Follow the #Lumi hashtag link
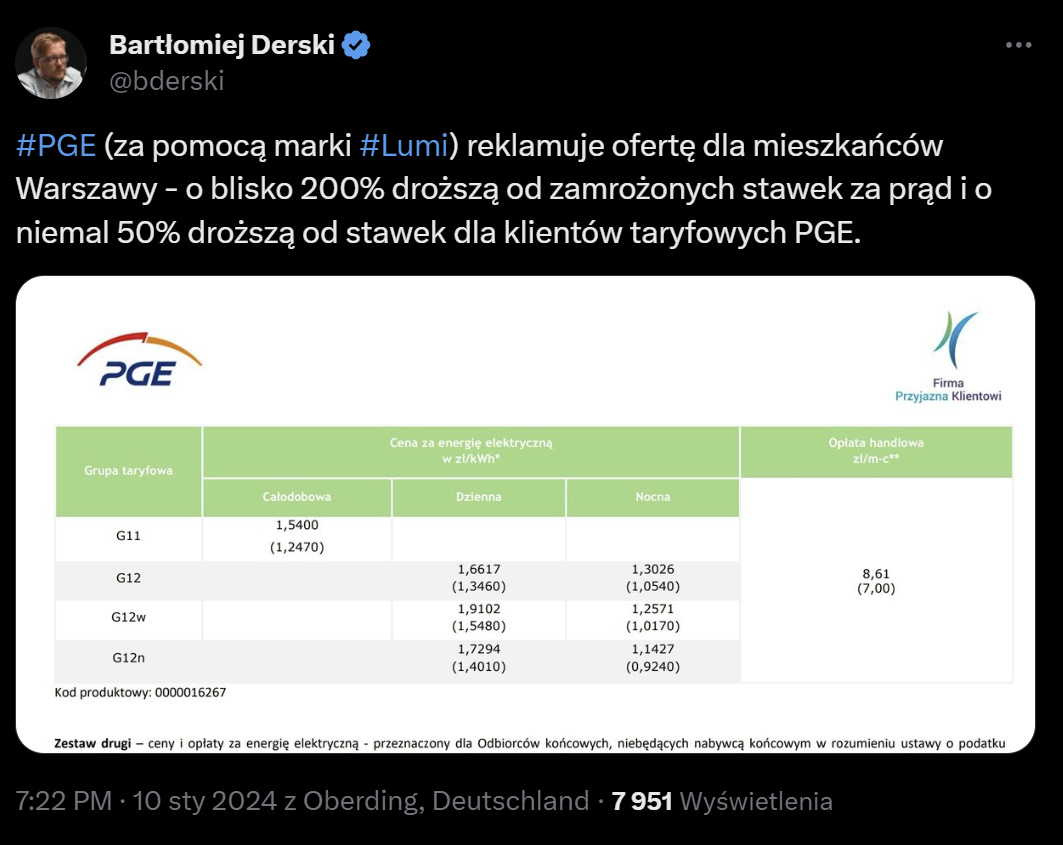 click(x=404, y=146)
